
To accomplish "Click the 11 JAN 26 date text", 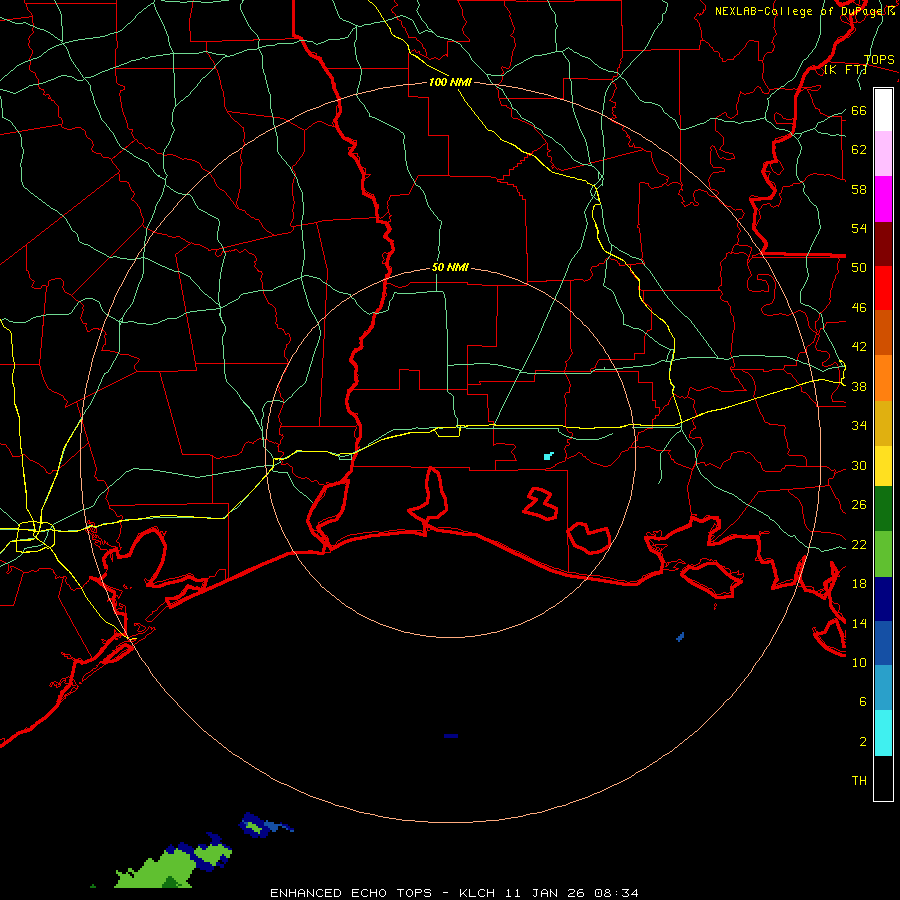I will [544, 893].
